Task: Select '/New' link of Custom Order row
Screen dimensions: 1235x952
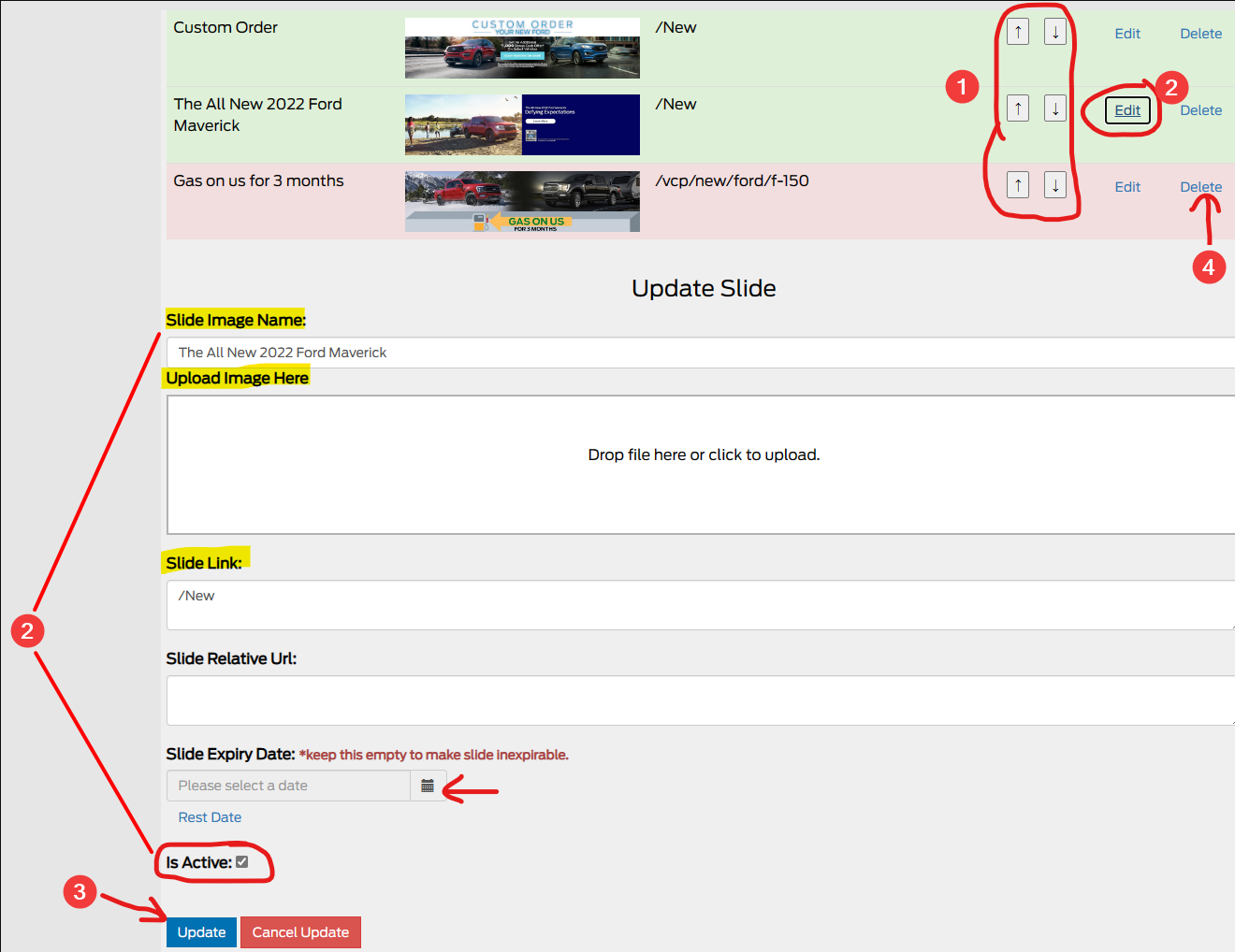Action: (676, 27)
